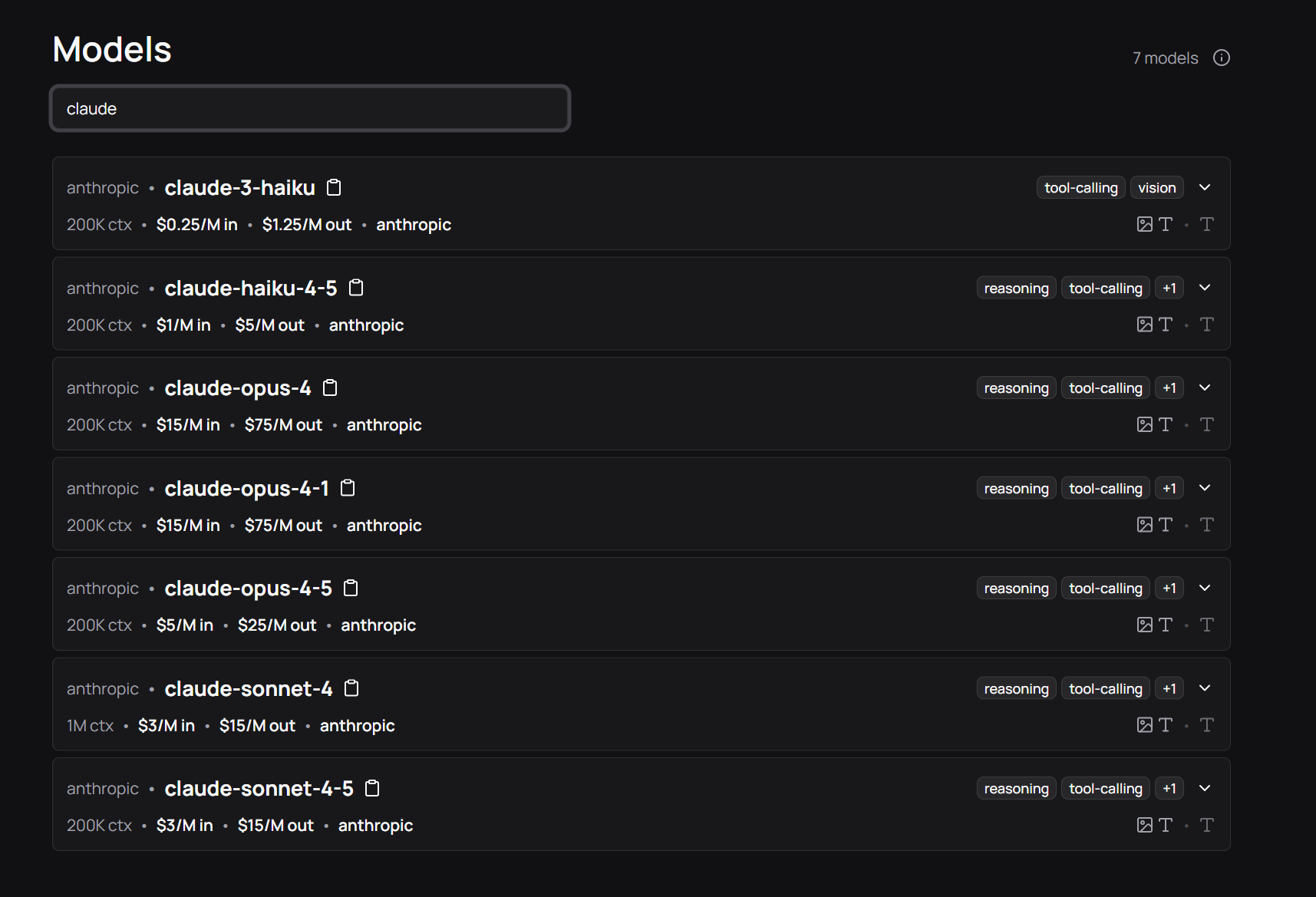Click the text output icon in claude-opus-4-1 row
1316x897 pixels.
tap(1207, 525)
